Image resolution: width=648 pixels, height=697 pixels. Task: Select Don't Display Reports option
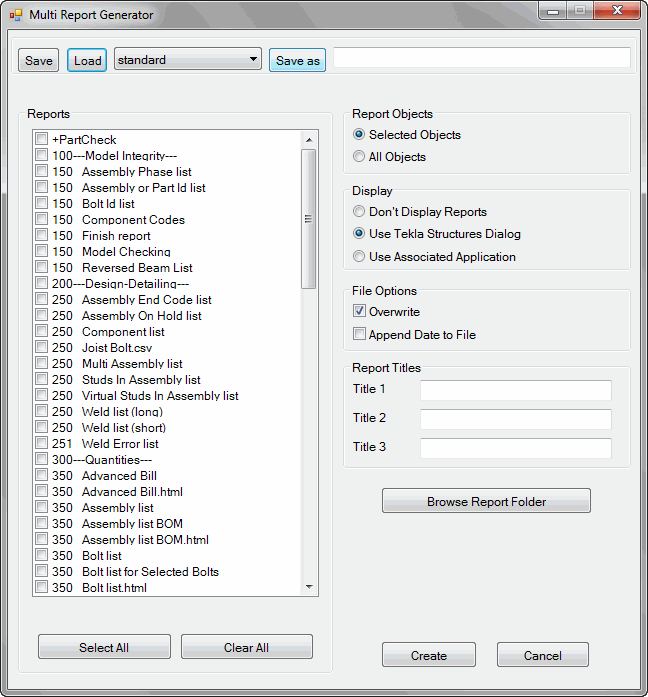[359, 211]
